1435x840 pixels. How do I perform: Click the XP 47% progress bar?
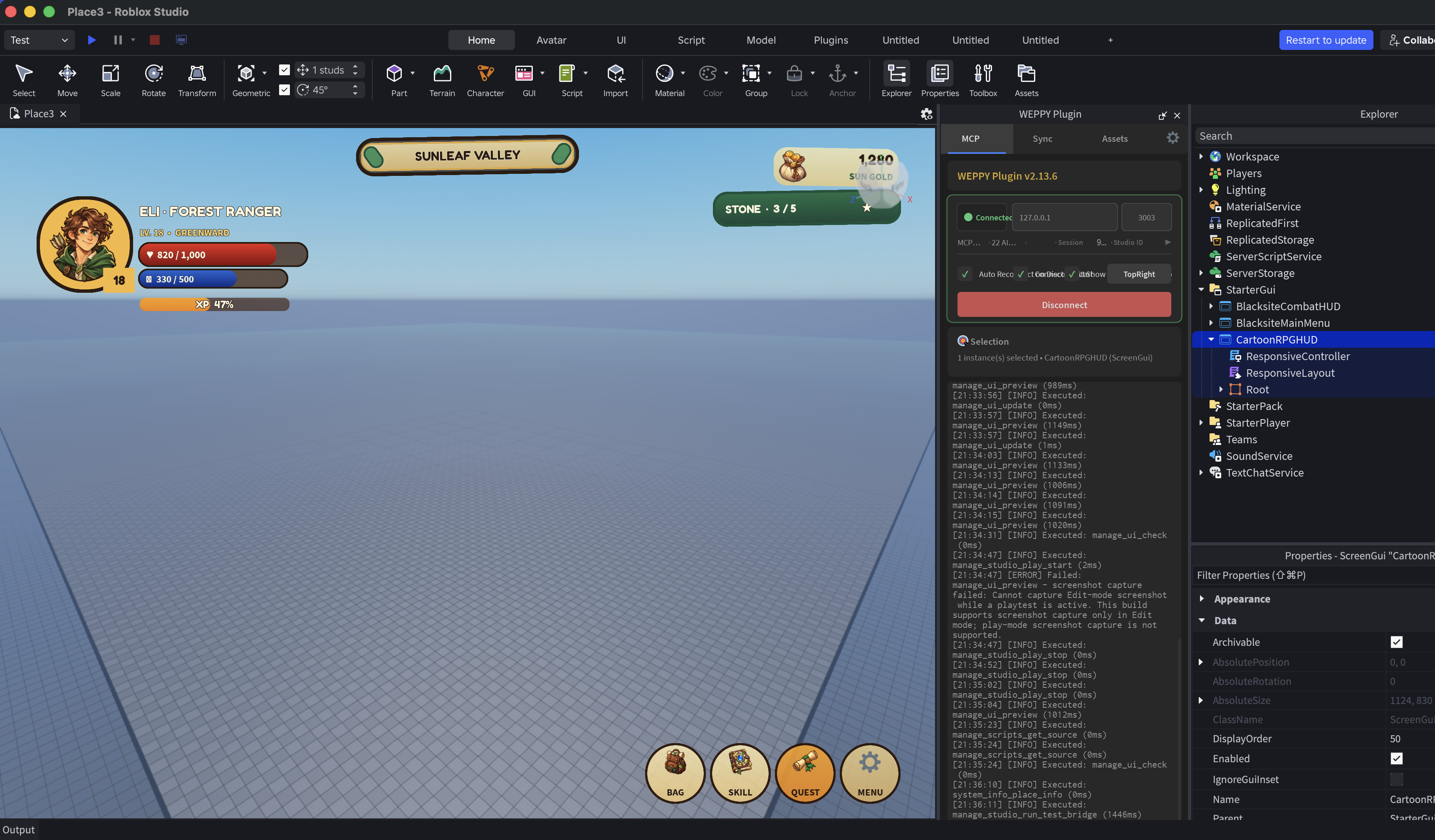214,304
